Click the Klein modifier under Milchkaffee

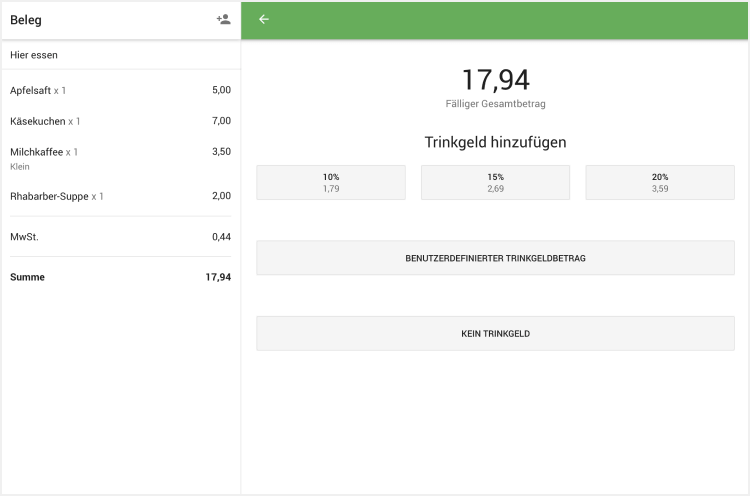pos(20,167)
